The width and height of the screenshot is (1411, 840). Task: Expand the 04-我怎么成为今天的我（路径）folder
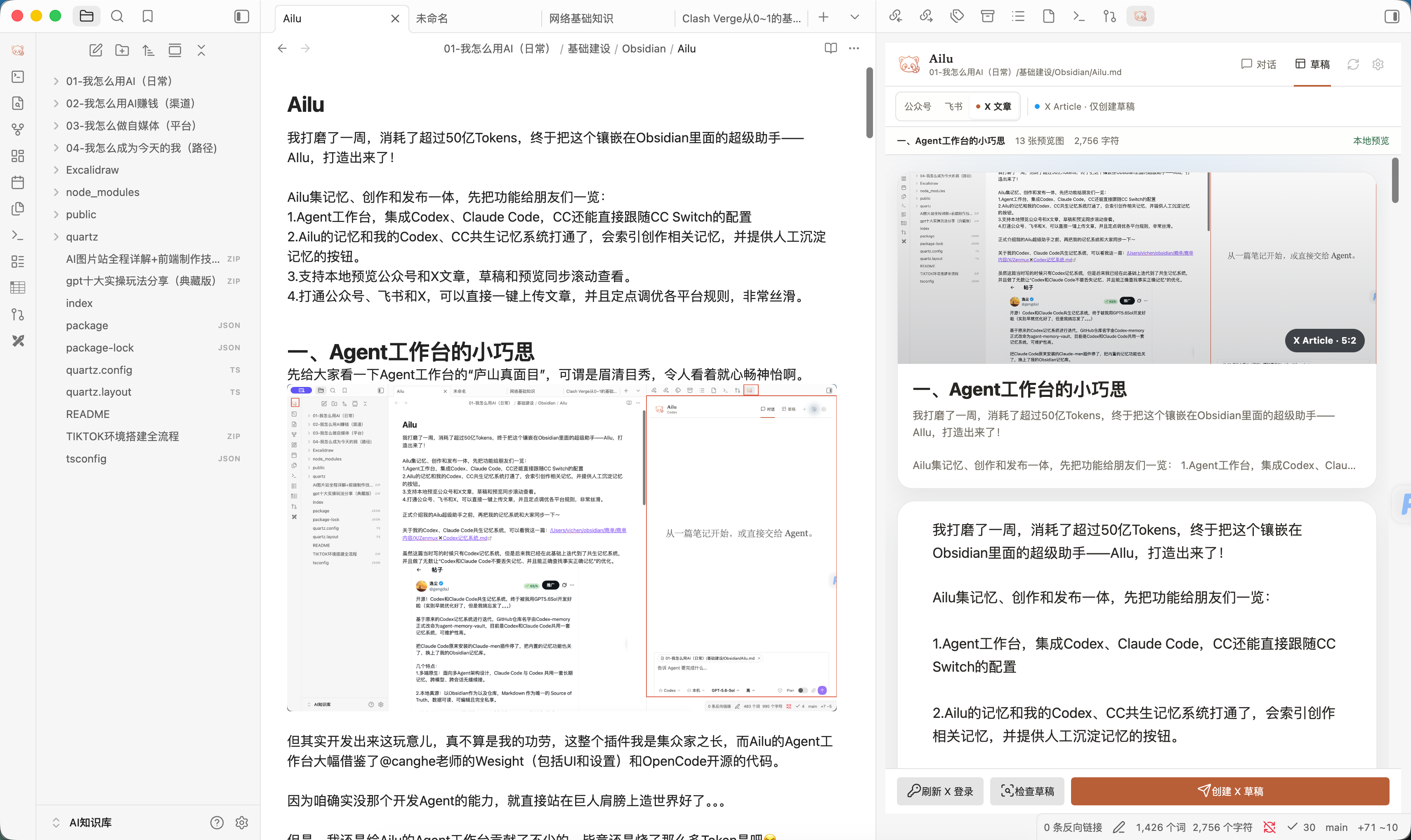(56, 148)
